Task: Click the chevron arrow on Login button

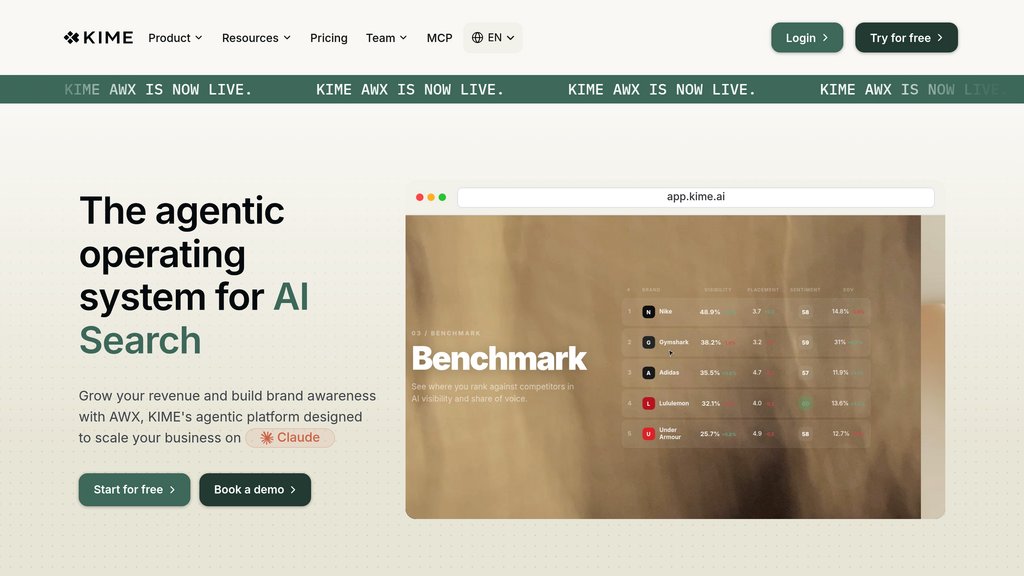Action: coord(825,38)
